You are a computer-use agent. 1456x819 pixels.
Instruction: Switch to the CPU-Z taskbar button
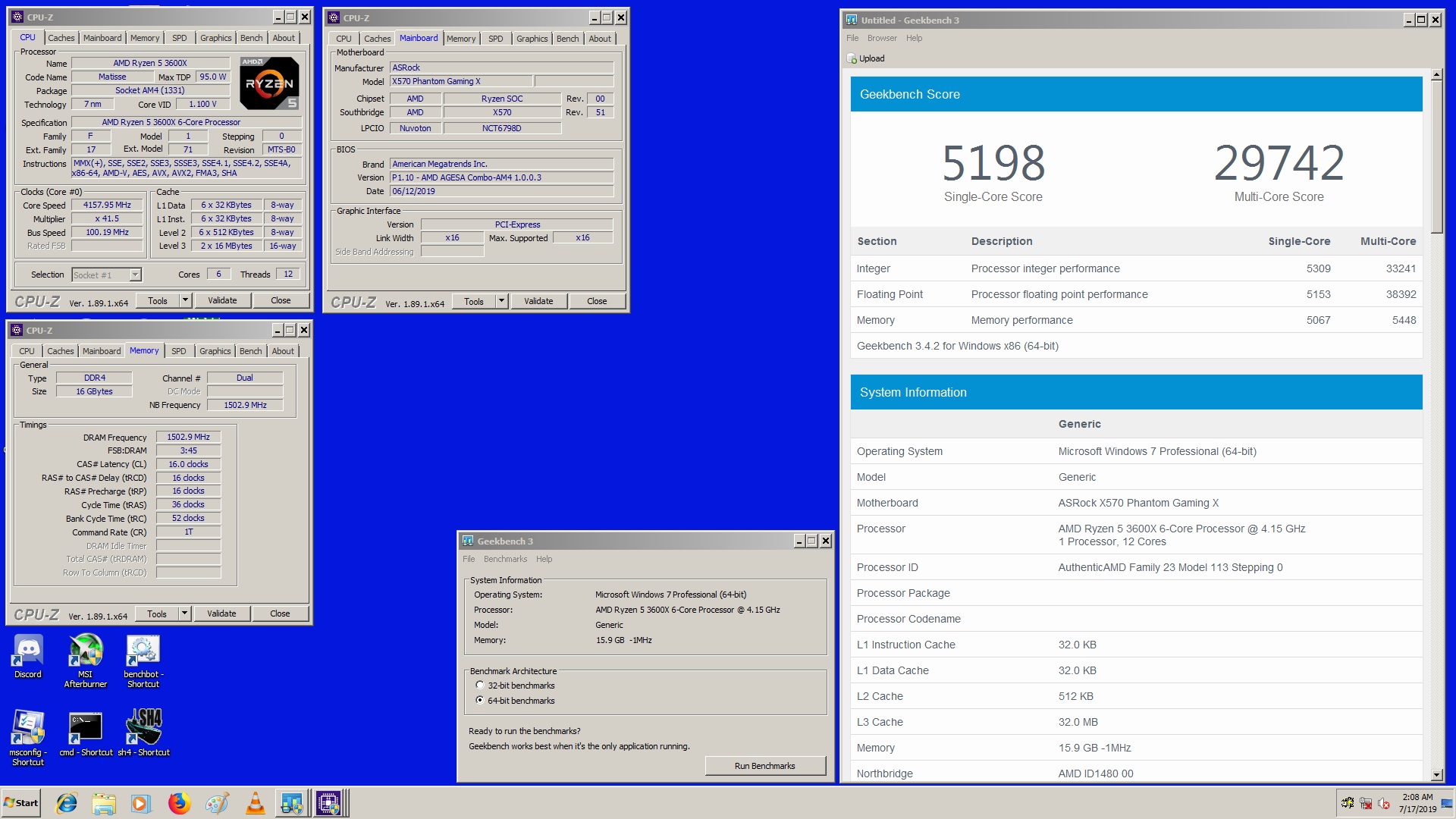329,803
